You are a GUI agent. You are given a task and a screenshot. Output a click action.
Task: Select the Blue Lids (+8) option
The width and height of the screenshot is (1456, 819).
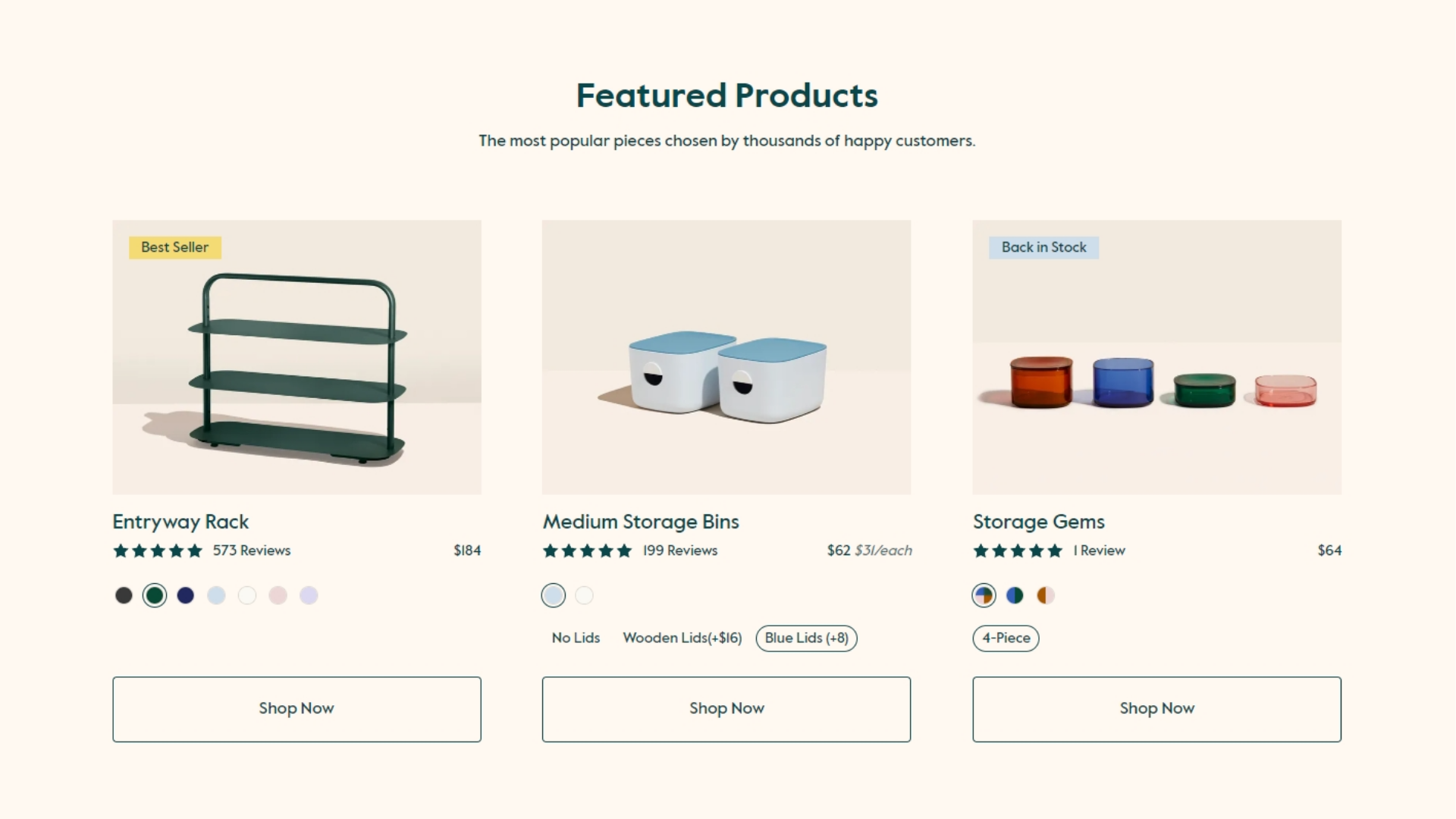pos(807,639)
